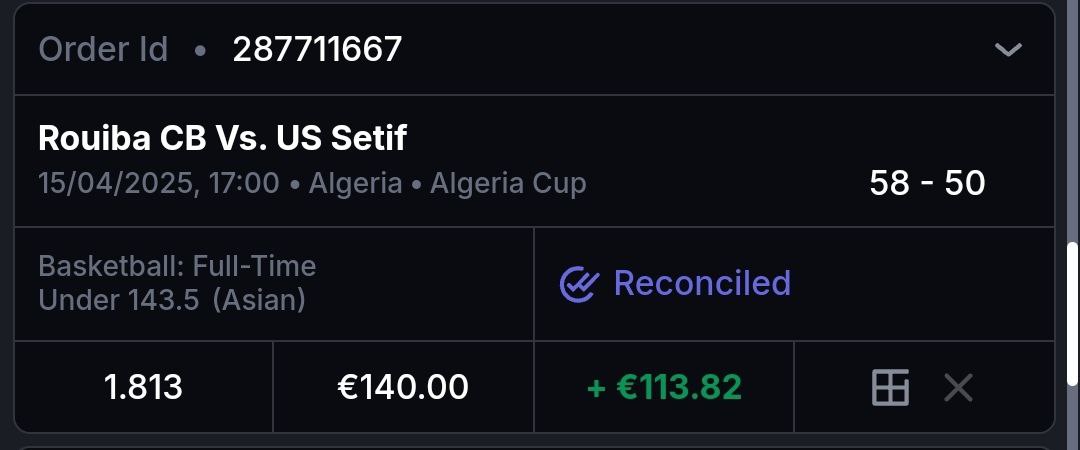The height and width of the screenshot is (450, 1080).
Task: Select the 15/04/2025, 17:00 event date
Action: click(x=159, y=184)
